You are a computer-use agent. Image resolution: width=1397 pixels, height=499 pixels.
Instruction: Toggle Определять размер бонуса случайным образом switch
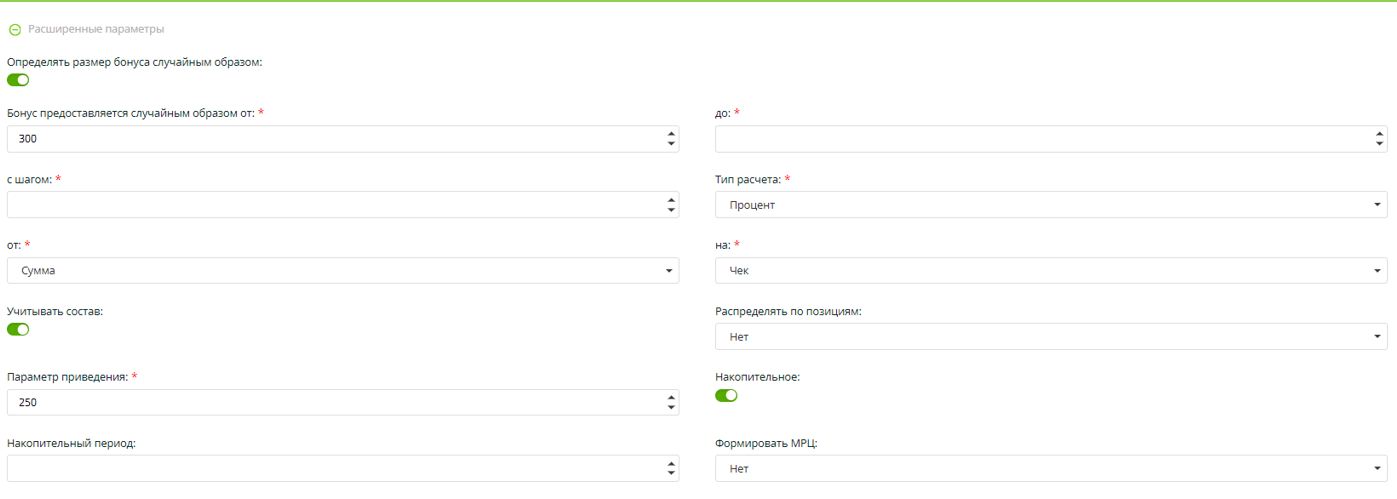coord(18,80)
